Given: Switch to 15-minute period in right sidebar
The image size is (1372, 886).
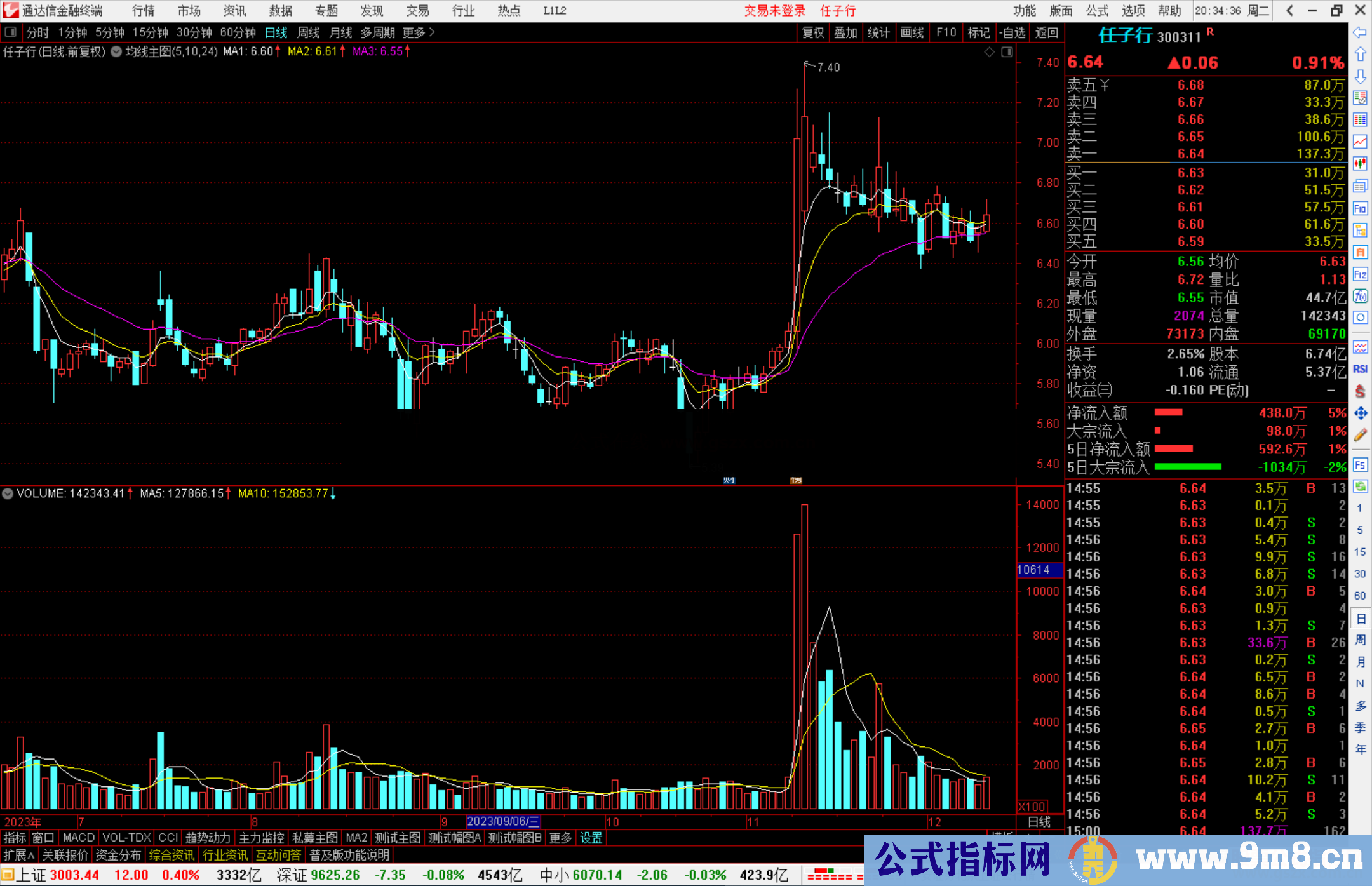Looking at the screenshot, I should pyautogui.click(x=1360, y=552).
